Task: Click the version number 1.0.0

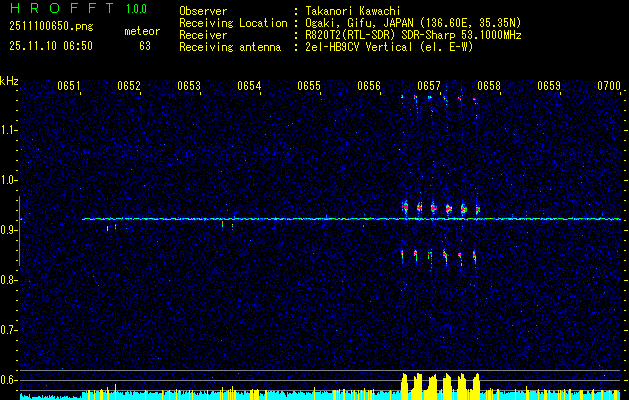Action: (x=136, y=8)
